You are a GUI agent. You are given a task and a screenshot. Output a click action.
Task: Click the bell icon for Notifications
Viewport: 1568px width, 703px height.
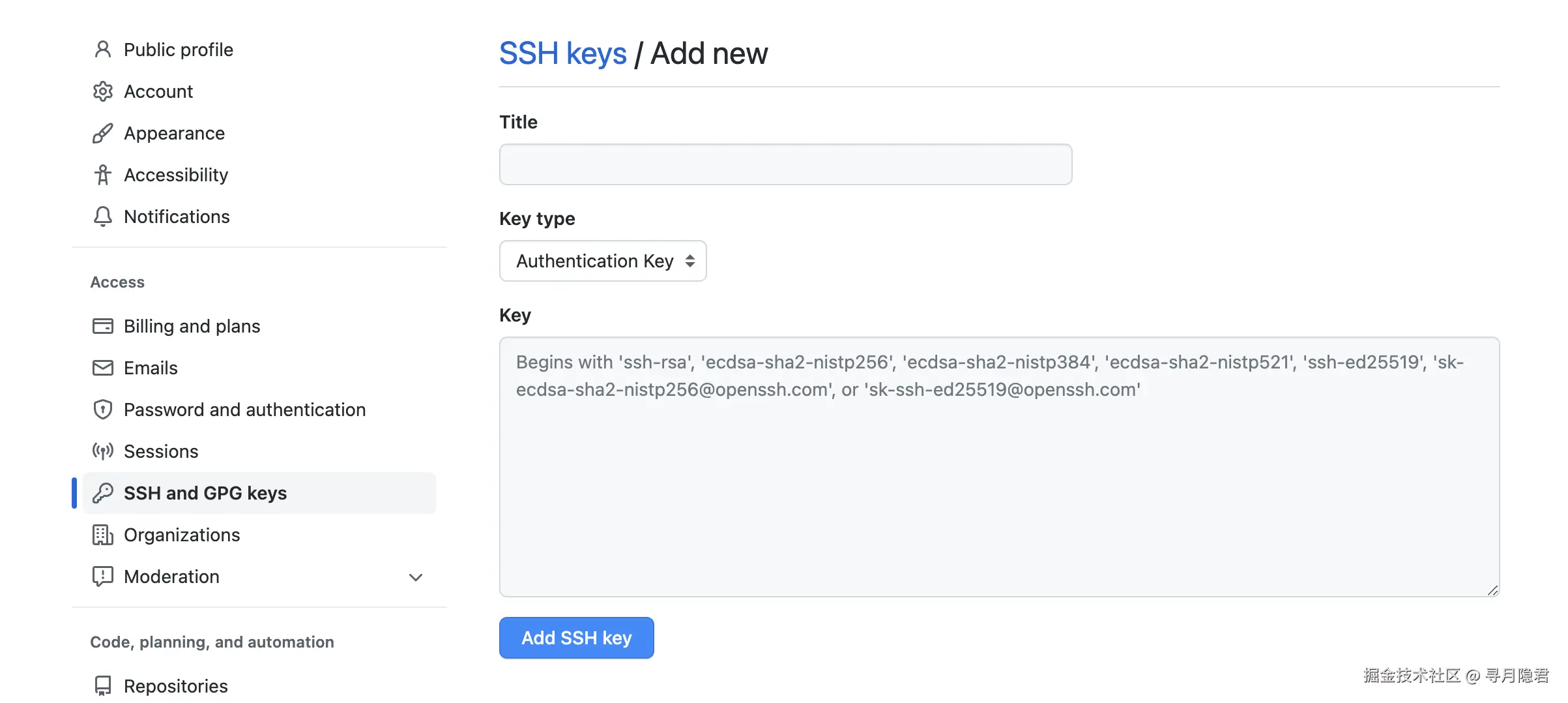pos(102,217)
